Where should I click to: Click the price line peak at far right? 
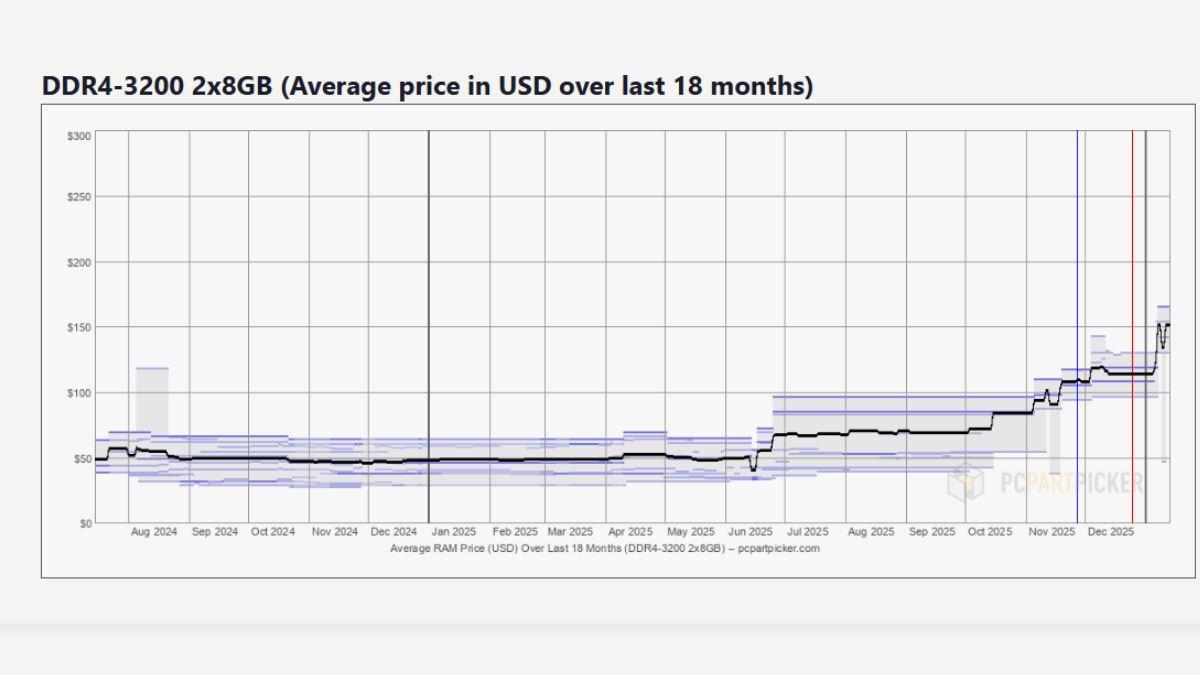tap(1159, 324)
